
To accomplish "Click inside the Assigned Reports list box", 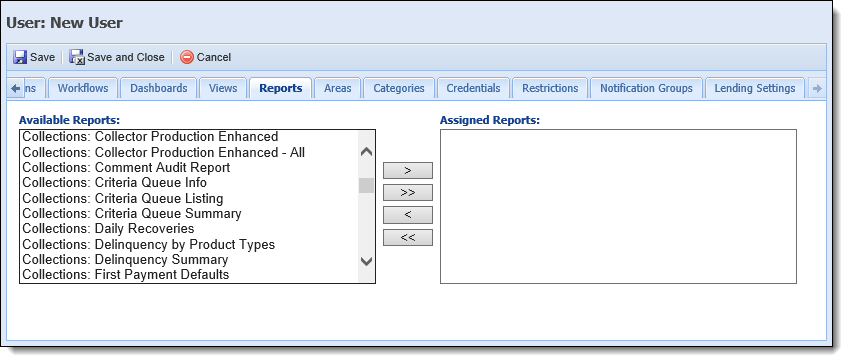I will point(618,206).
